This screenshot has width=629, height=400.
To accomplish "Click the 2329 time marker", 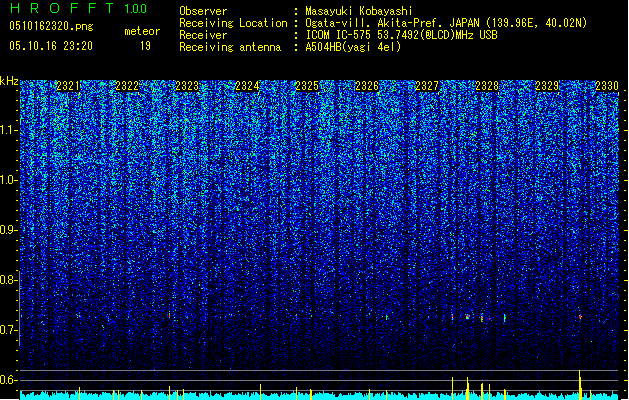I will click(x=547, y=86).
